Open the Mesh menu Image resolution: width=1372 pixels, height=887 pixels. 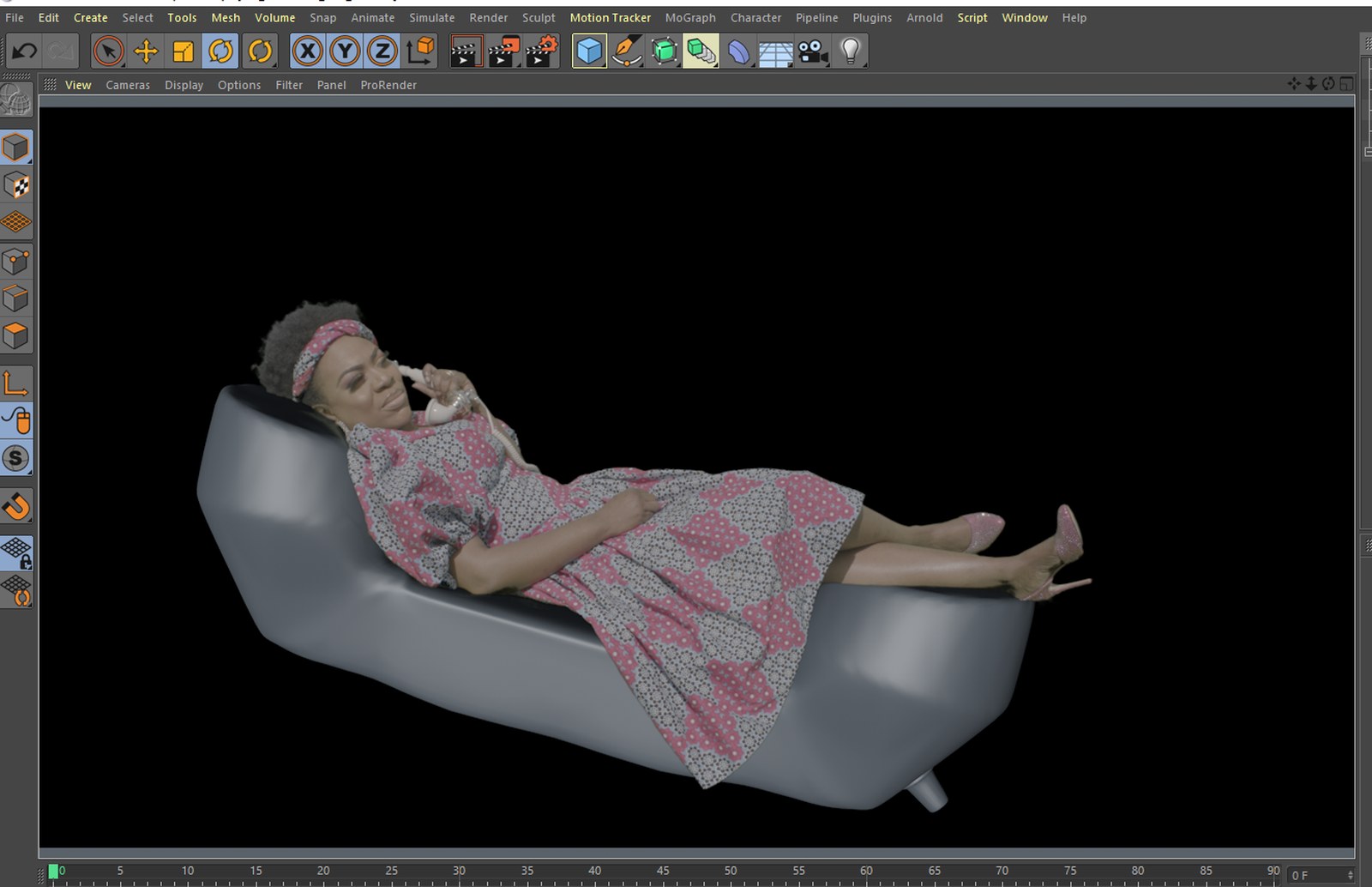226,17
